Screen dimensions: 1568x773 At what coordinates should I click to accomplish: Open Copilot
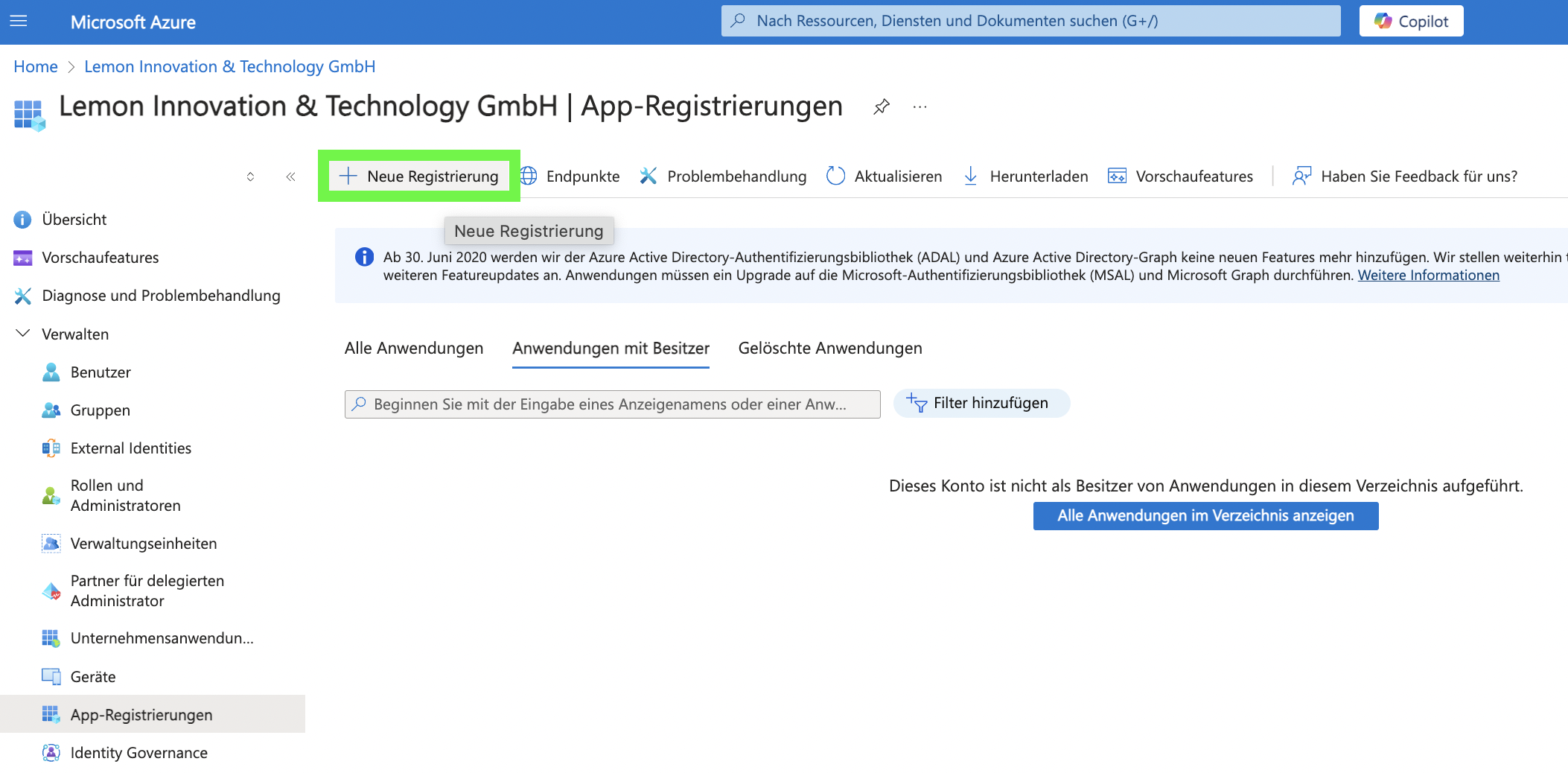click(x=1411, y=21)
